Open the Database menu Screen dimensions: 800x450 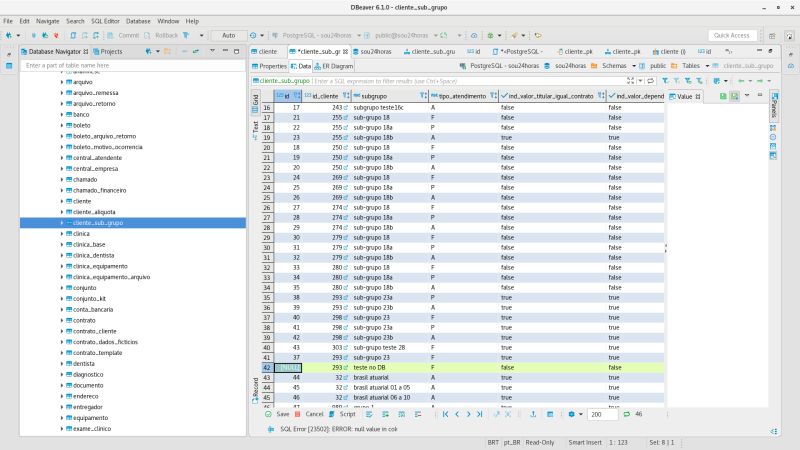tap(138, 21)
